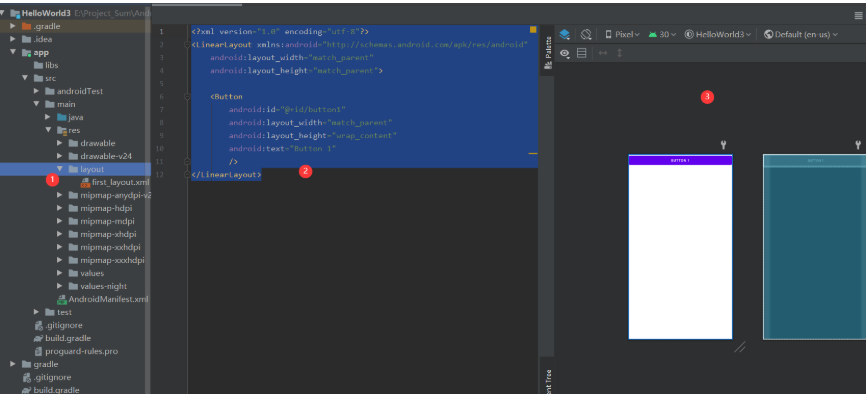Open the design surface layers icon
Image resolution: width=866 pixels, height=395 pixels.
click(564, 34)
